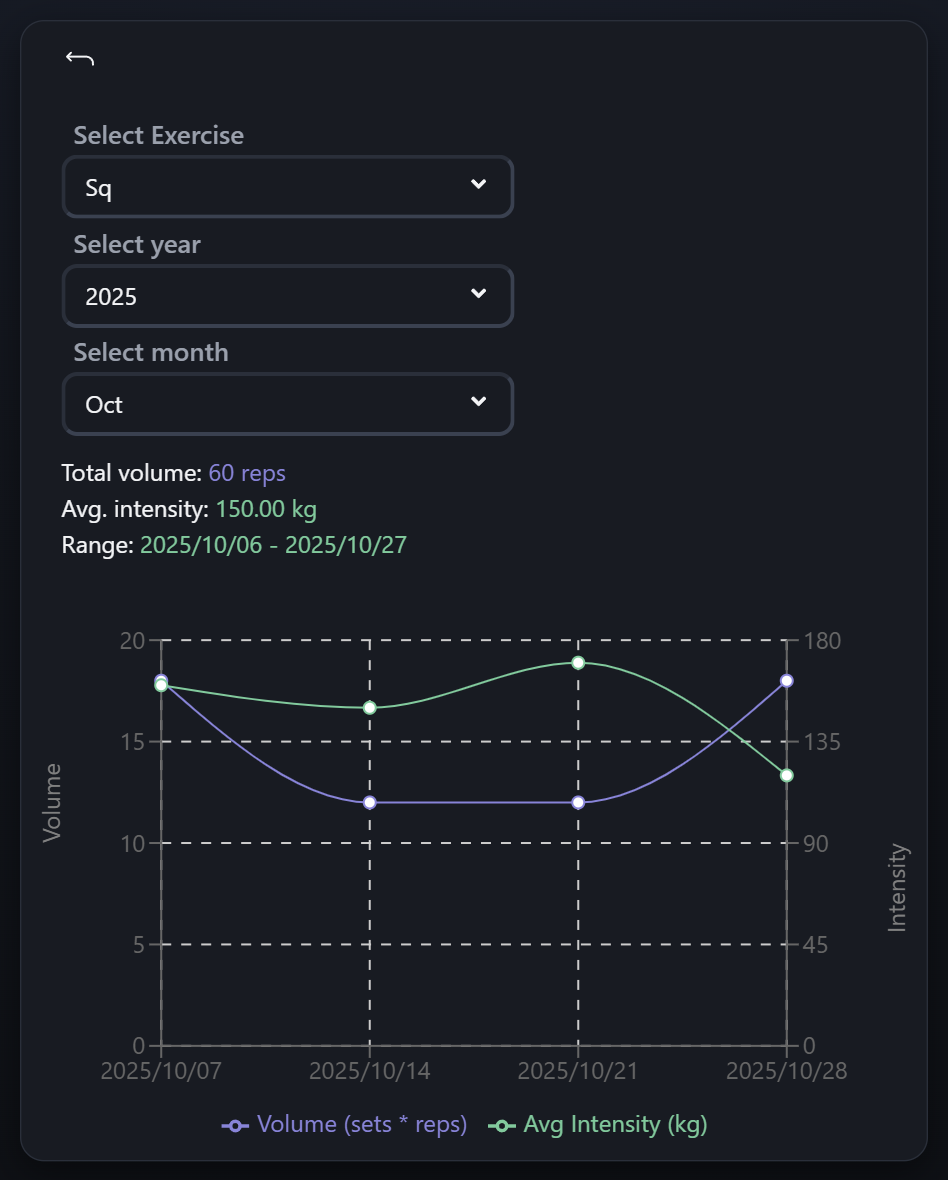Viewport: 948px width, 1180px height.
Task: Click the volume data point on 2025/10/28
Action: point(786,680)
